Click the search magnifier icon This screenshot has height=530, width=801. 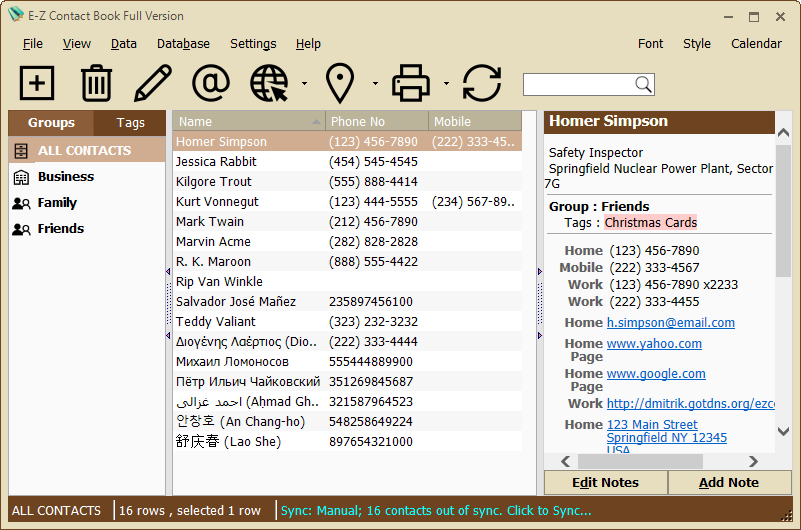pos(643,84)
